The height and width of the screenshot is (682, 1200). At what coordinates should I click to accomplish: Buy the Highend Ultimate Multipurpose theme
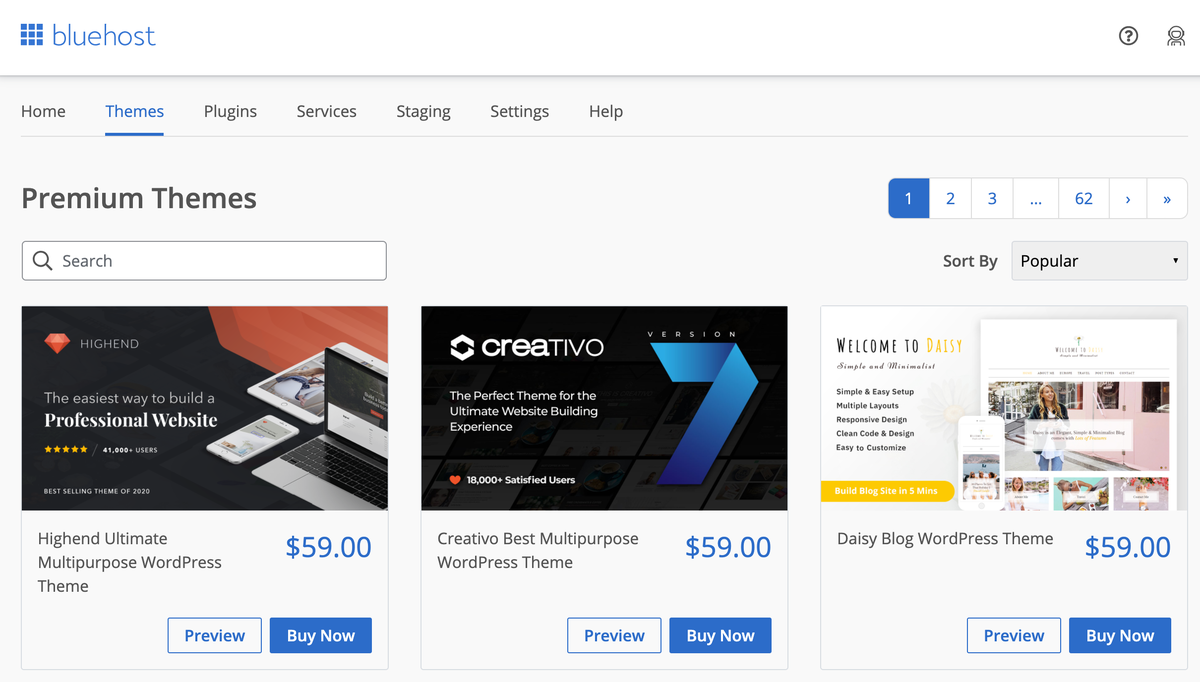pyautogui.click(x=321, y=635)
